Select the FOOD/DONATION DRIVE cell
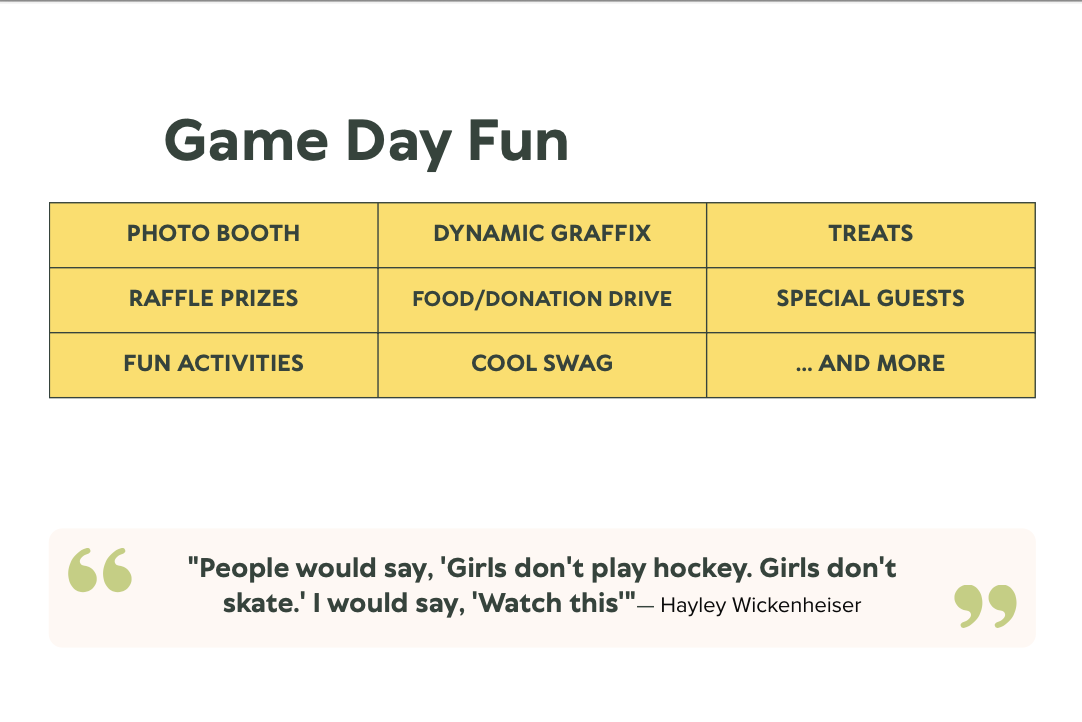Viewport: 1082px width, 722px height. coord(542,299)
